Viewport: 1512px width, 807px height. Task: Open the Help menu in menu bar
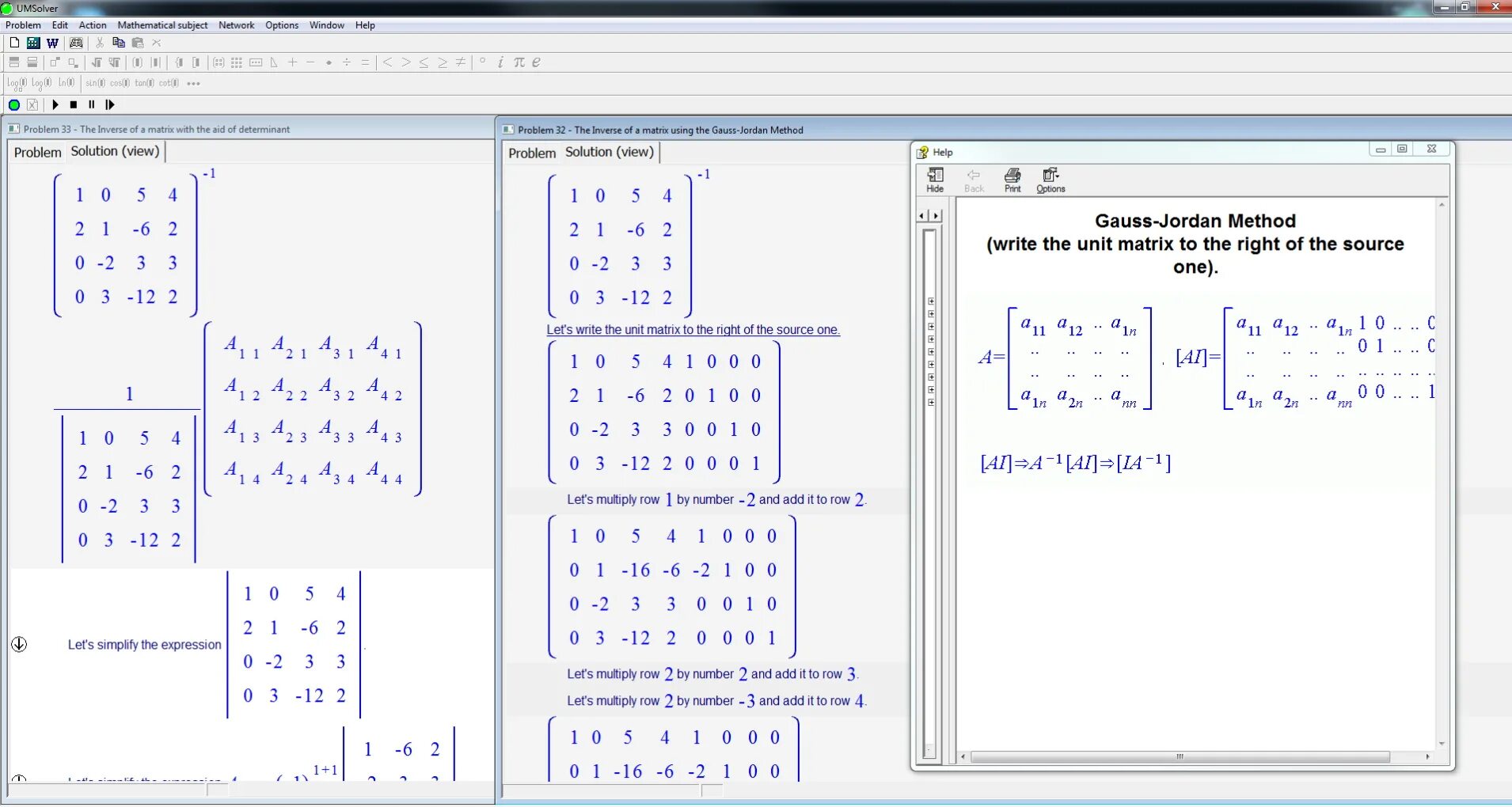365,25
